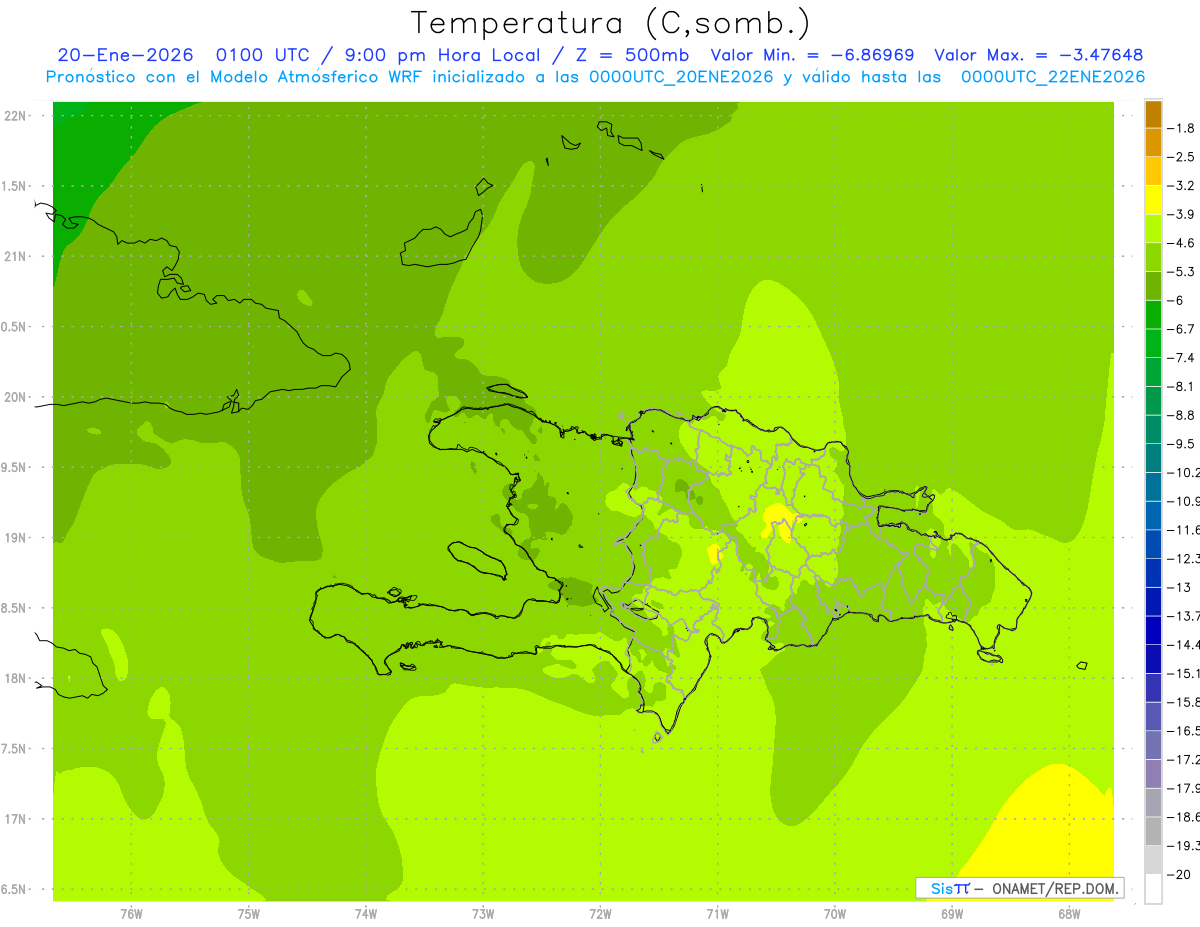Click the date text 20-Ene-2026

tap(125, 55)
